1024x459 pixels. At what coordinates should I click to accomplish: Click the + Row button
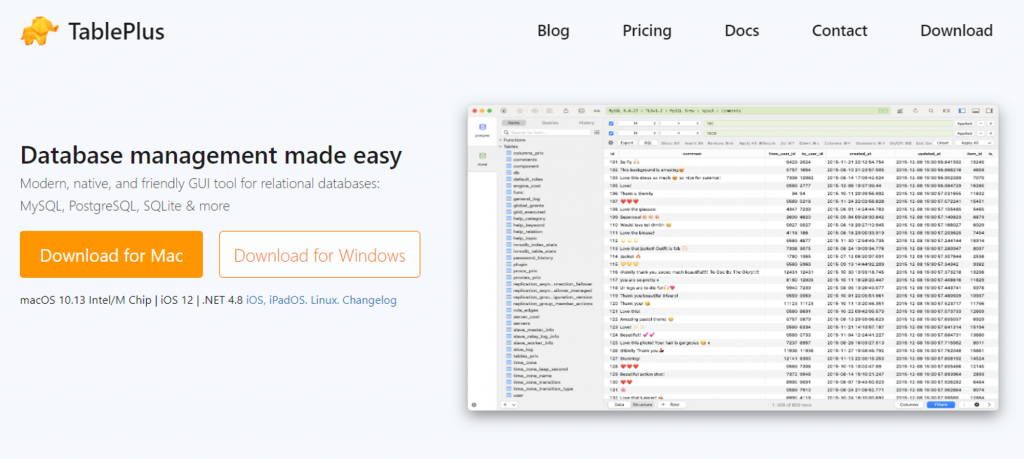coord(671,405)
